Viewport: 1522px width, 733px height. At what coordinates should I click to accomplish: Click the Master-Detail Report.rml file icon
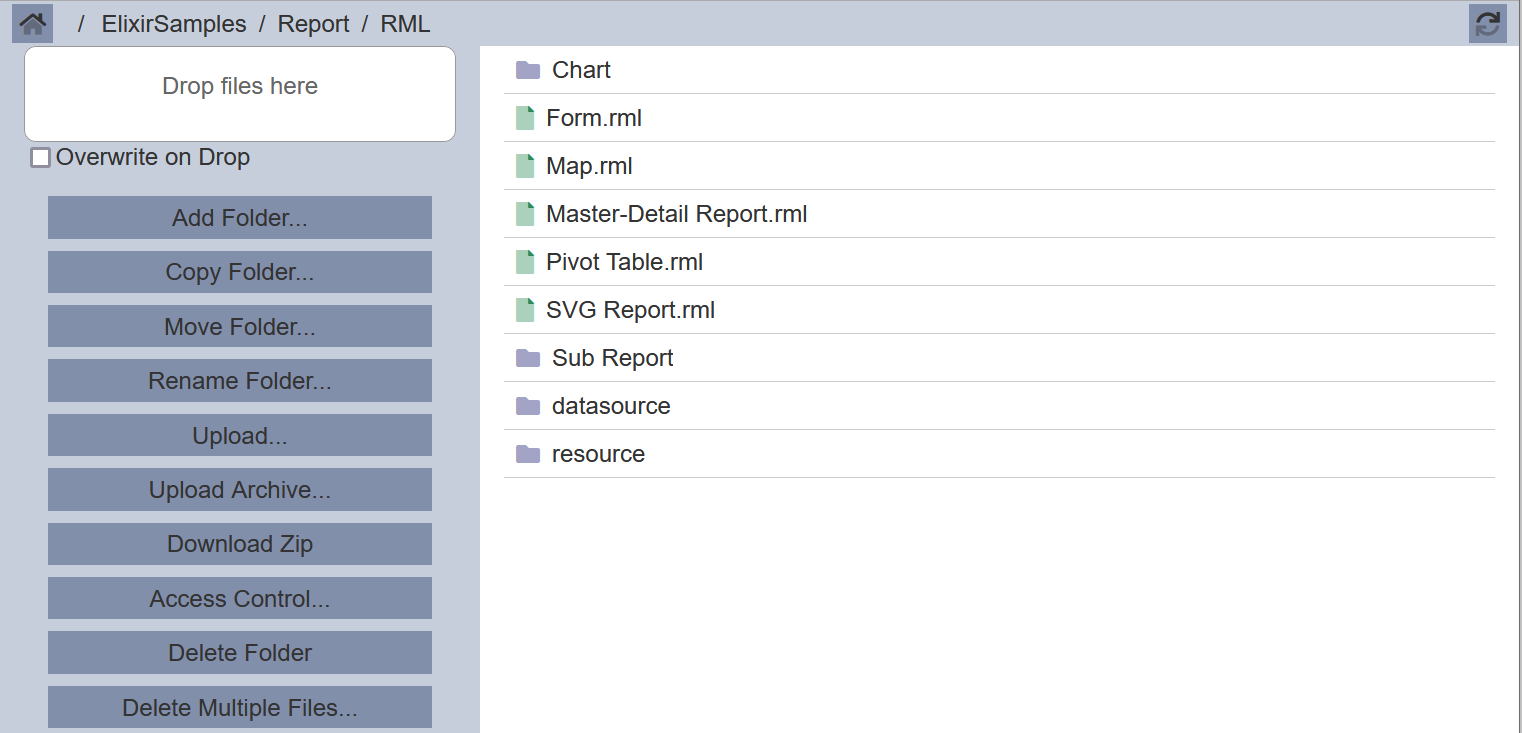tap(525, 214)
